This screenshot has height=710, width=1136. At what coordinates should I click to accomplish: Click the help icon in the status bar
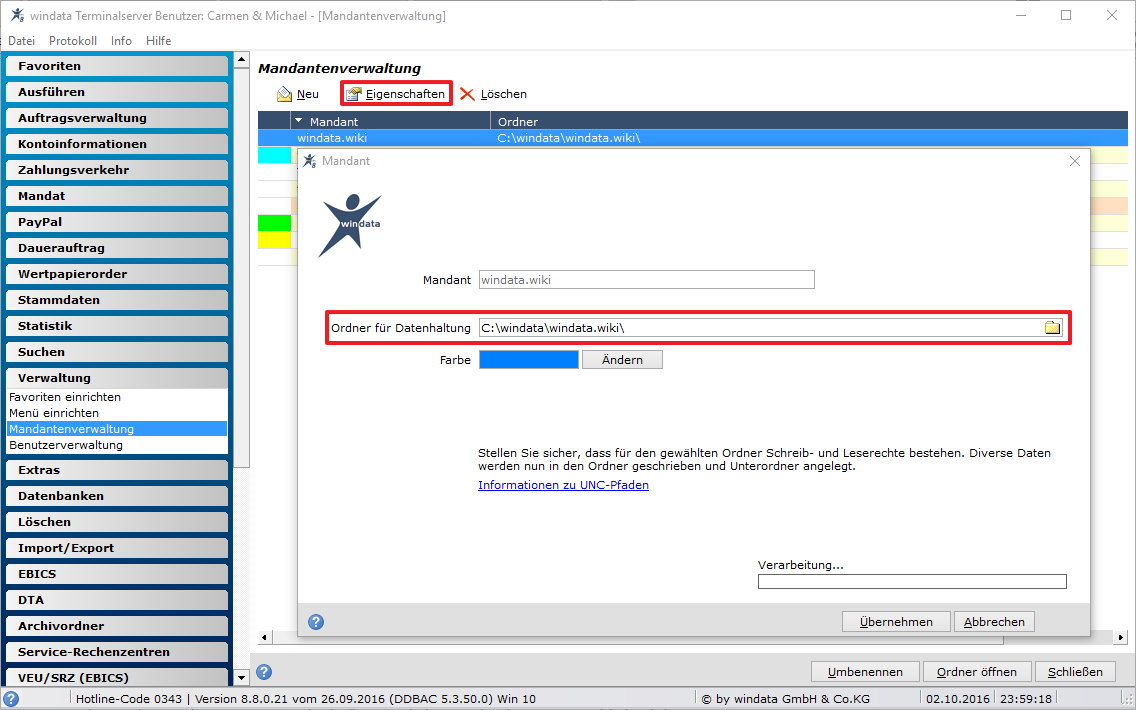coord(11,699)
